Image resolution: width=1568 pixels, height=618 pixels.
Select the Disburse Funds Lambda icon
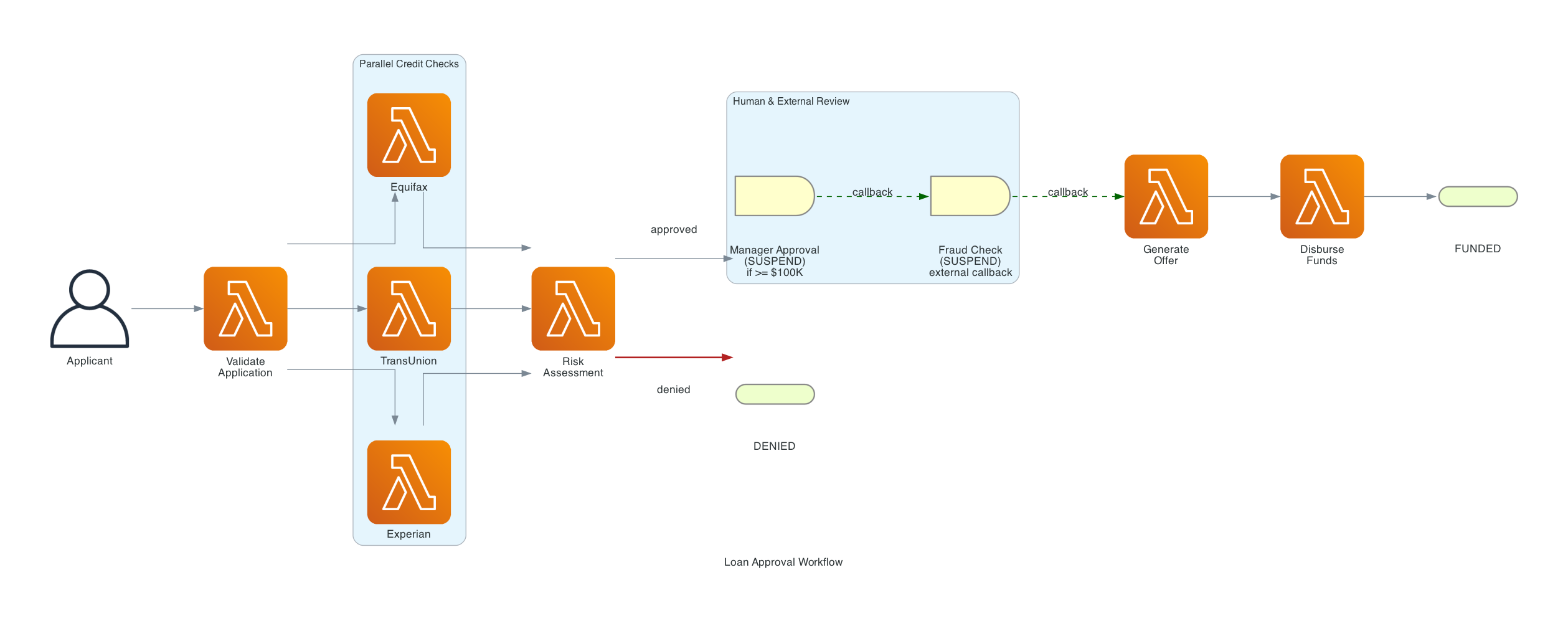click(1321, 196)
